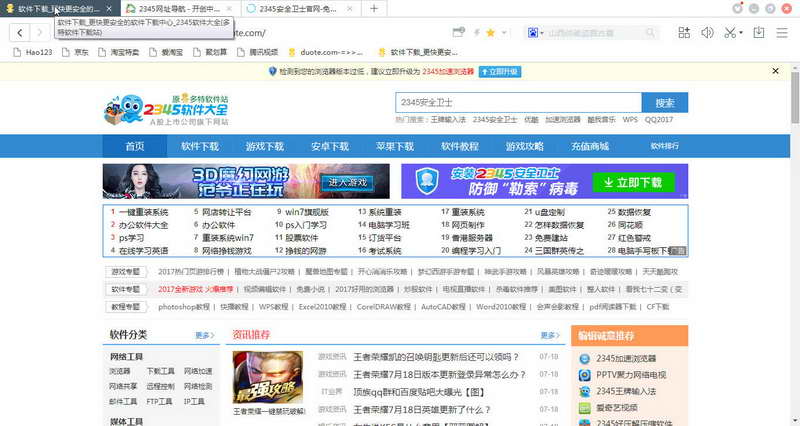Click the browser forward arrow
This screenshot has height=426, width=800.
click(40, 33)
